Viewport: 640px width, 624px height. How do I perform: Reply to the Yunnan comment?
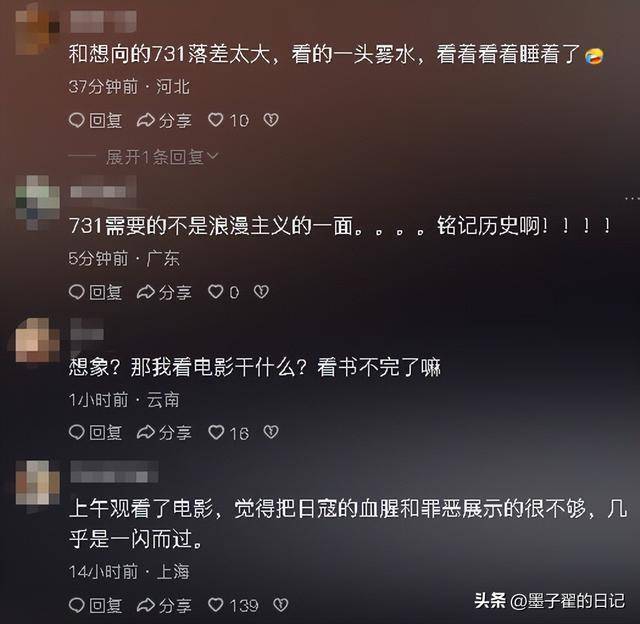click(x=96, y=433)
